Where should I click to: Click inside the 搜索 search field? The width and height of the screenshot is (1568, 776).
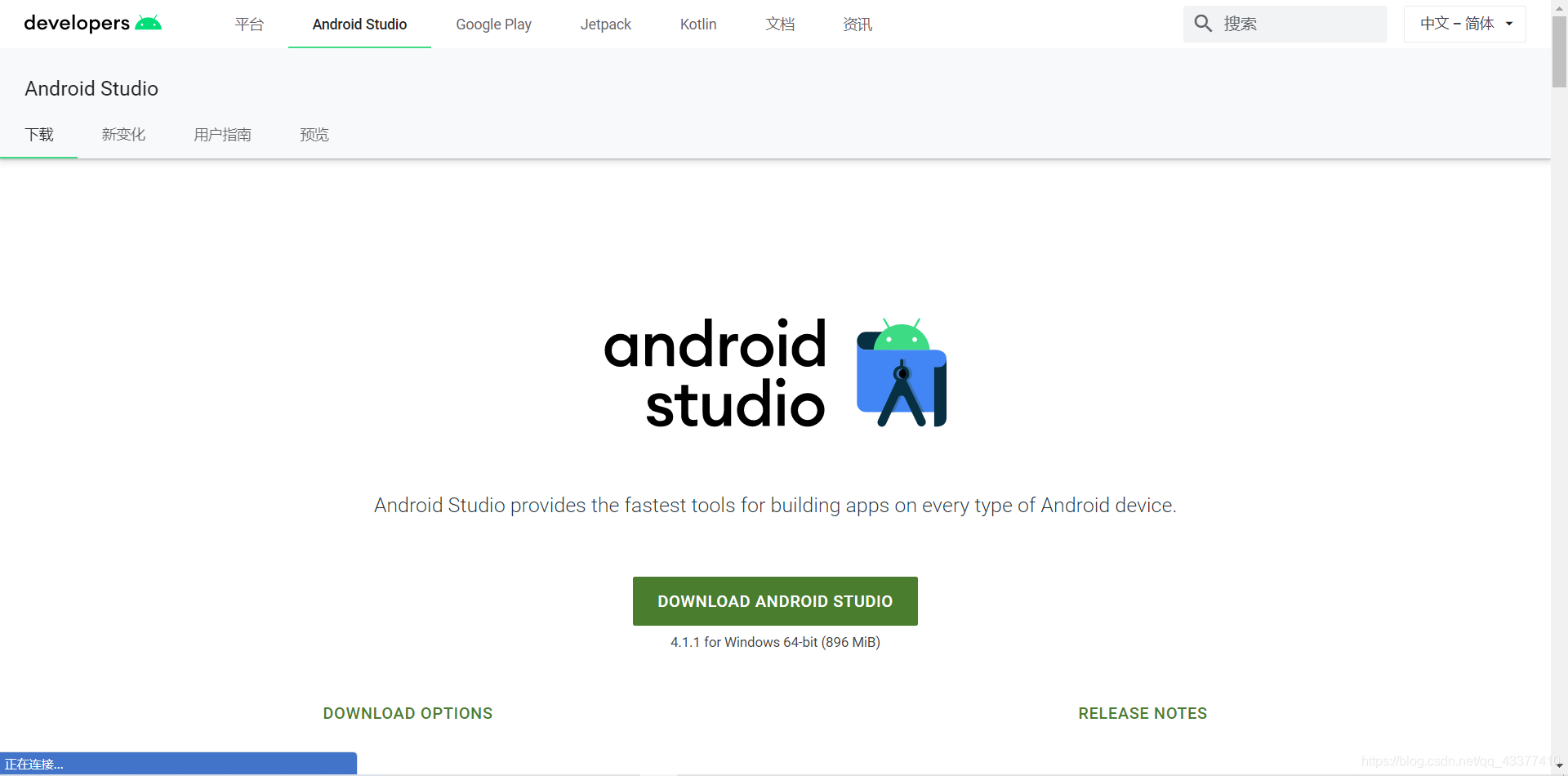pyautogui.click(x=1285, y=24)
